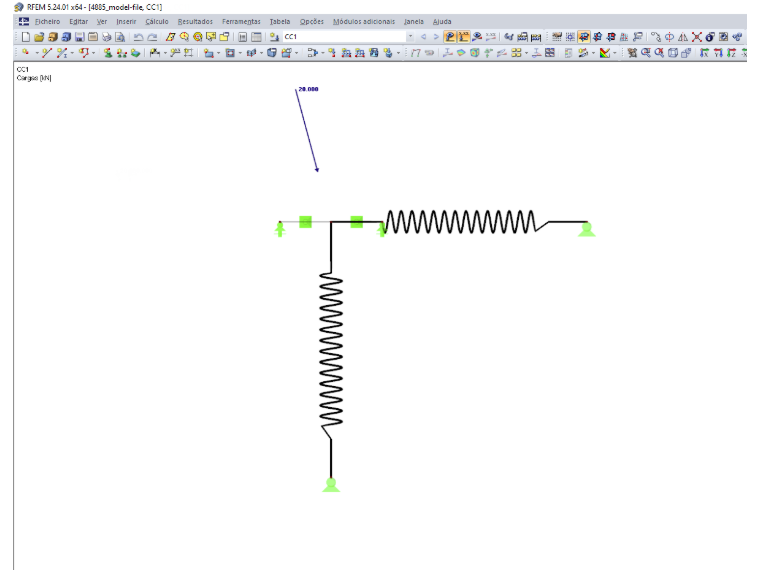Click the black info sphere icon
The width and height of the screenshot is (760, 570).
pyautogui.click(x=710, y=37)
